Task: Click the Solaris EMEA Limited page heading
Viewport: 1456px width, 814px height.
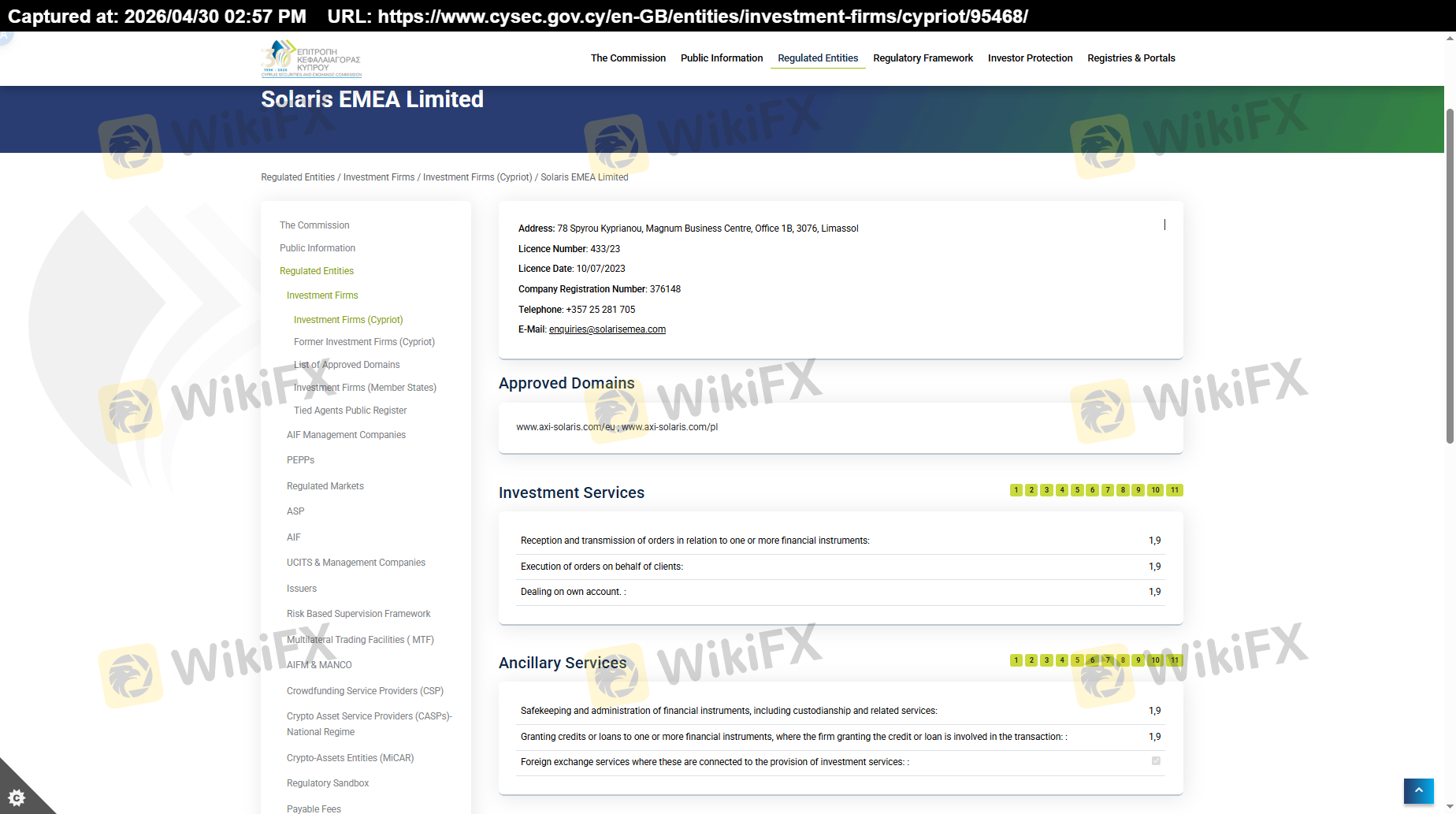Action: (x=372, y=99)
